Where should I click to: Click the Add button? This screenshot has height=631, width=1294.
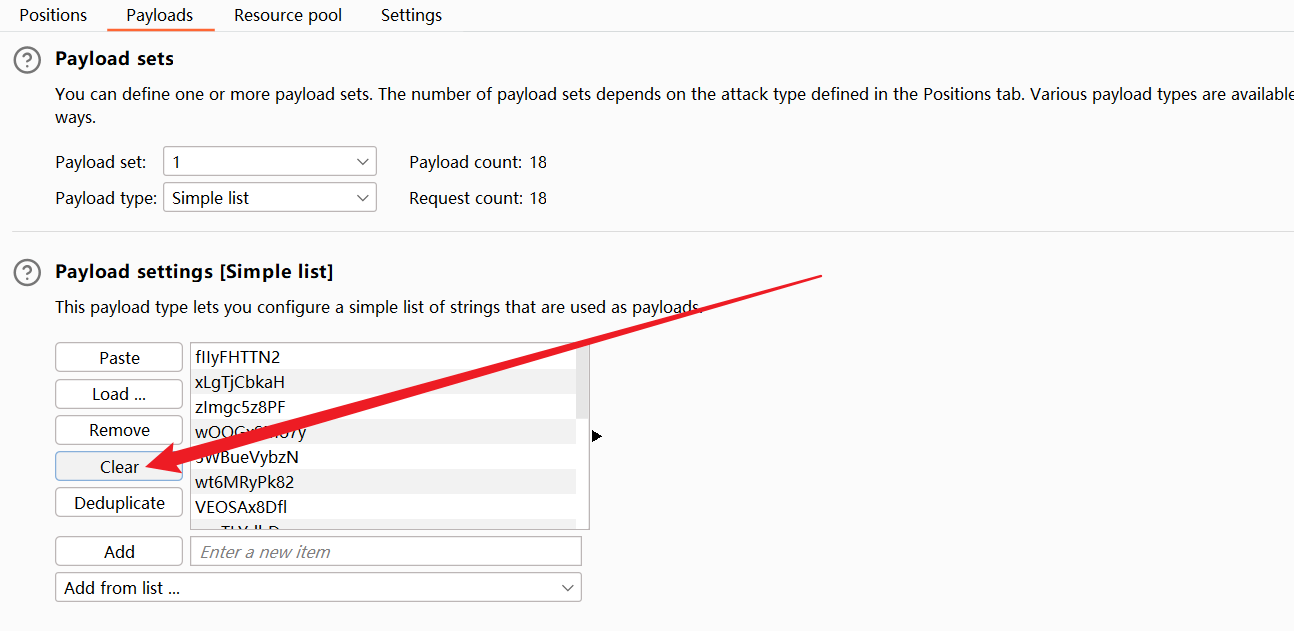click(x=119, y=552)
